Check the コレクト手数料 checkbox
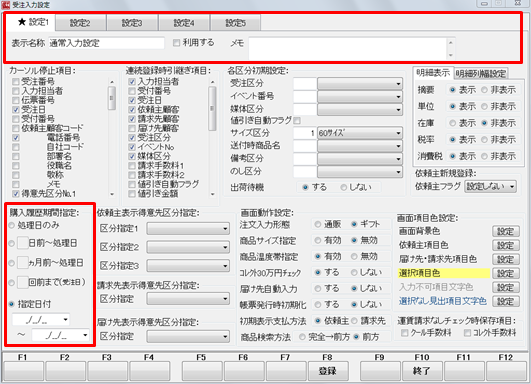Image resolution: width=531 pixels, height=384 pixels. [x=467, y=333]
